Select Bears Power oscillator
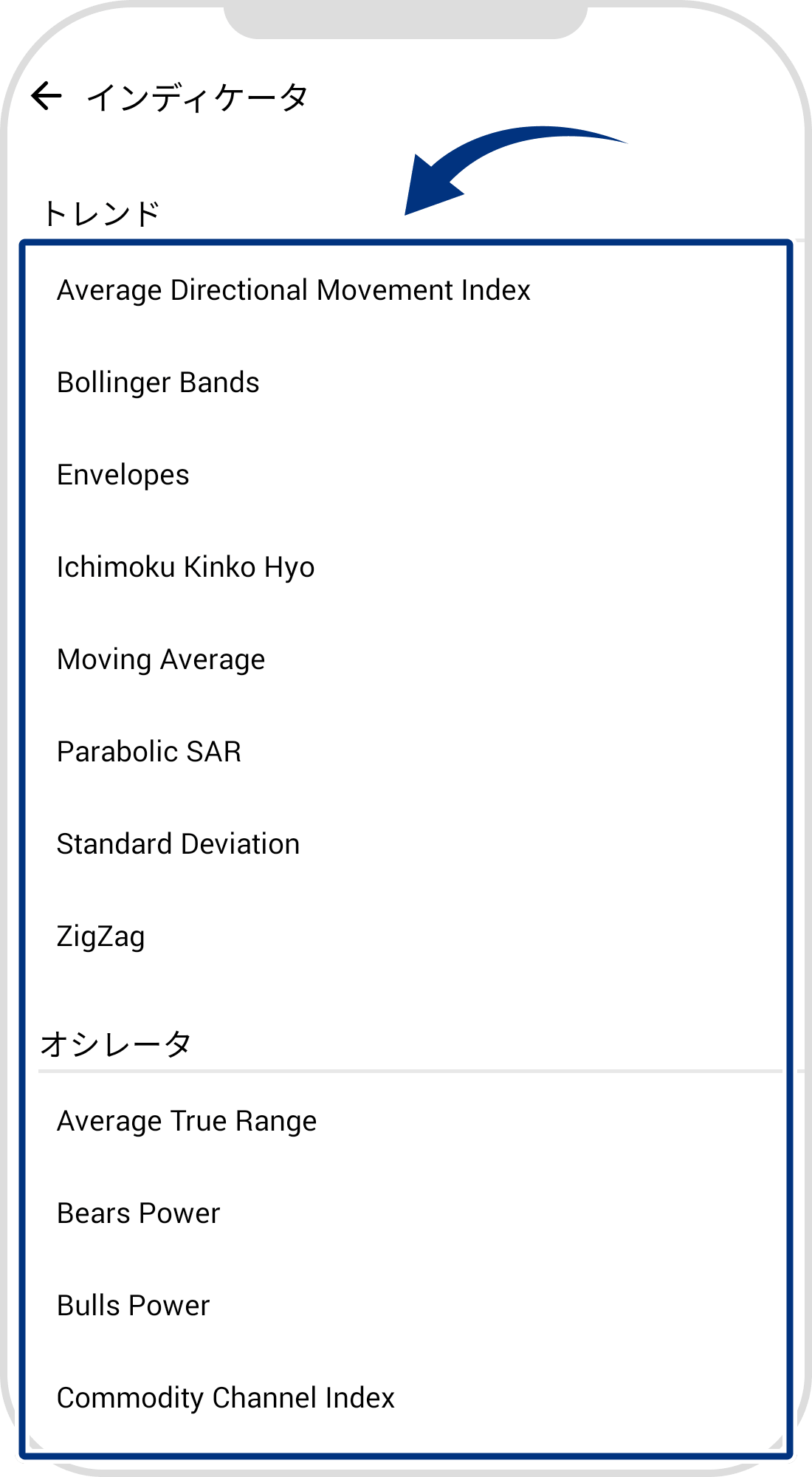This screenshot has width=812, height=1477. [x=139, y=1213]
